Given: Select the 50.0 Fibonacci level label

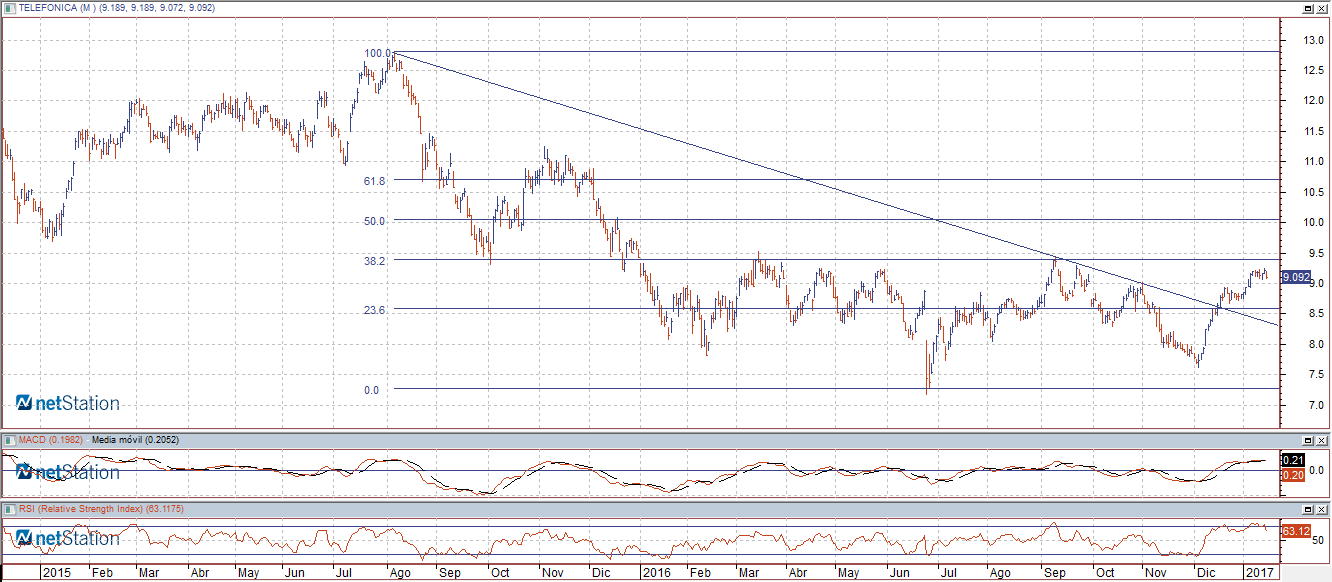Looking at the screenshot, I should [x=375, y=221].
